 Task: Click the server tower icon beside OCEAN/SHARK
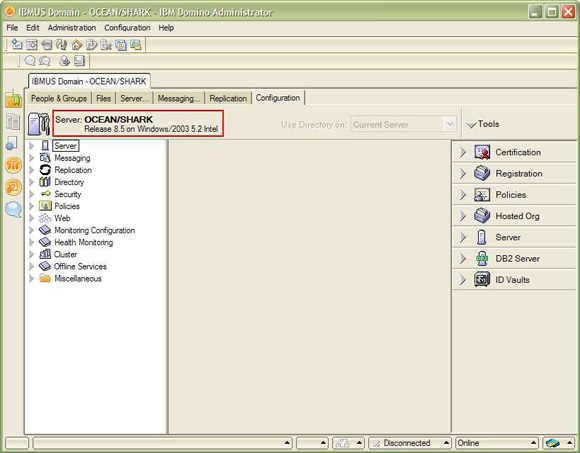[38, 124]
